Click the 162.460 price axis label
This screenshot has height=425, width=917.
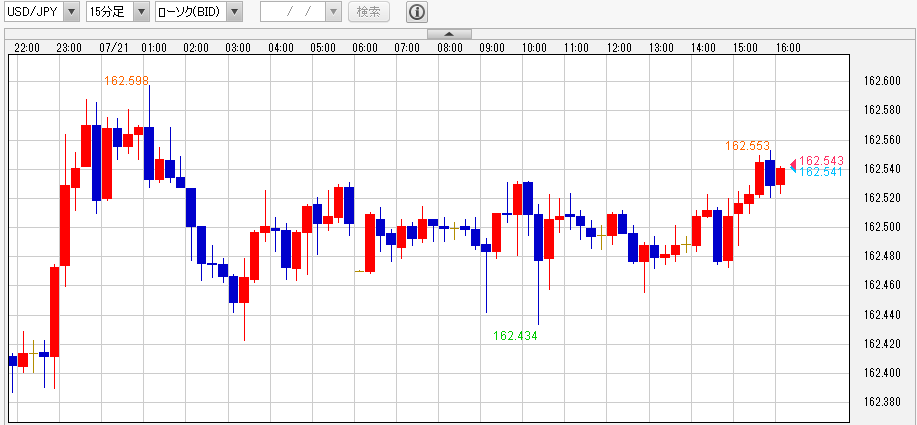pyautogui.click(x=882, y=285)
